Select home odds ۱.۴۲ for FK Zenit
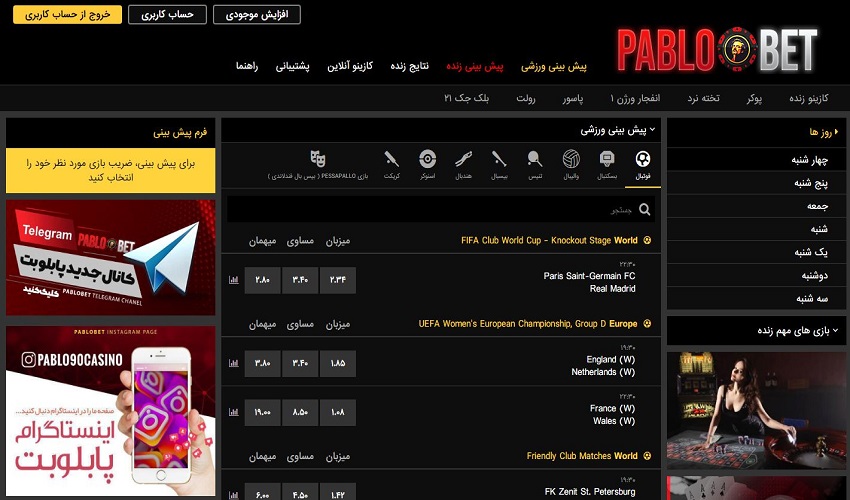 coord(338,492)
